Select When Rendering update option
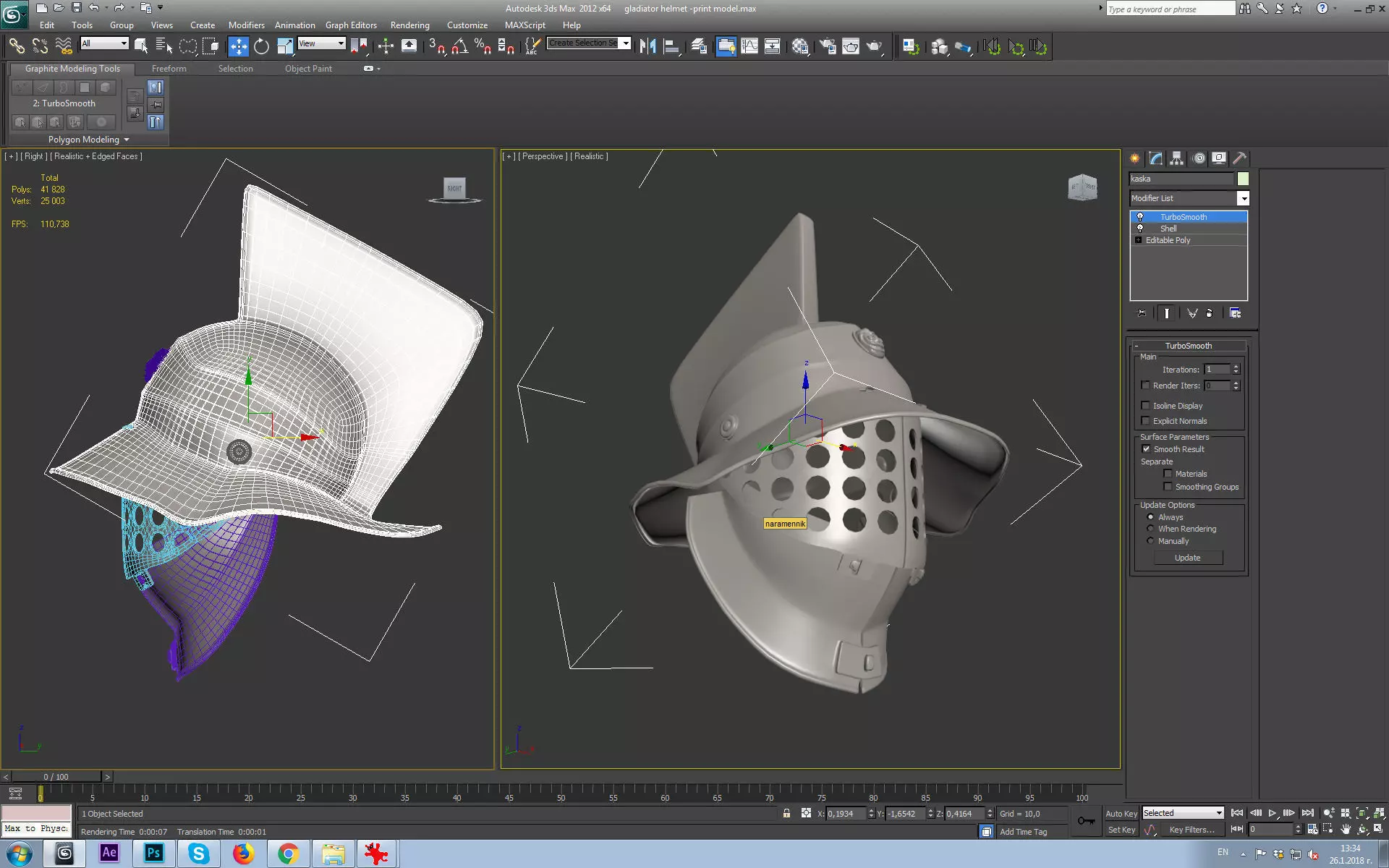This screenshot has width=1389, height=868. [1150, 529]
